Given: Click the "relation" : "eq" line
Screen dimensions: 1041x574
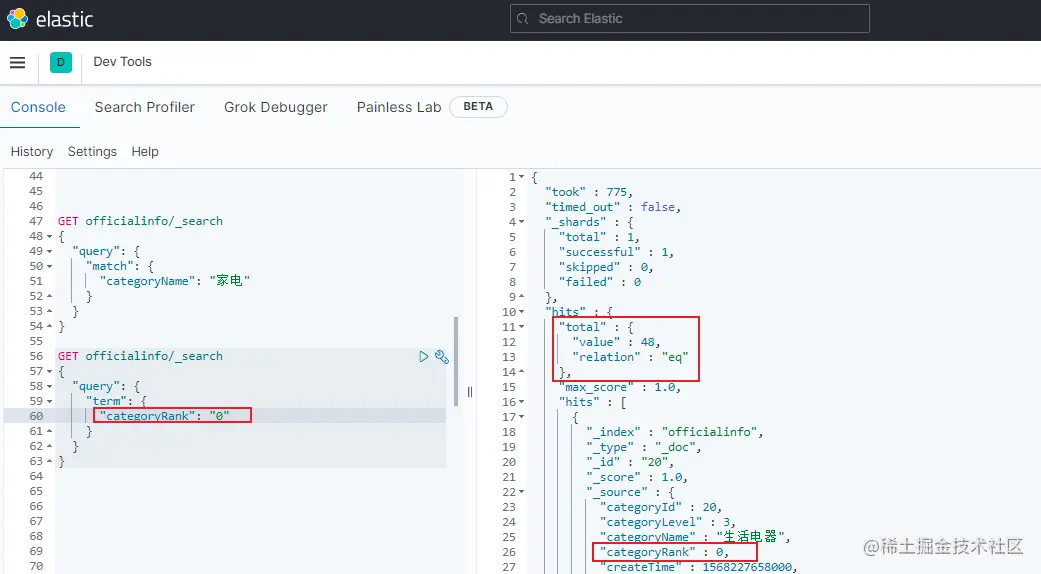Looking at the screenshot, I should tap(630, 357).
